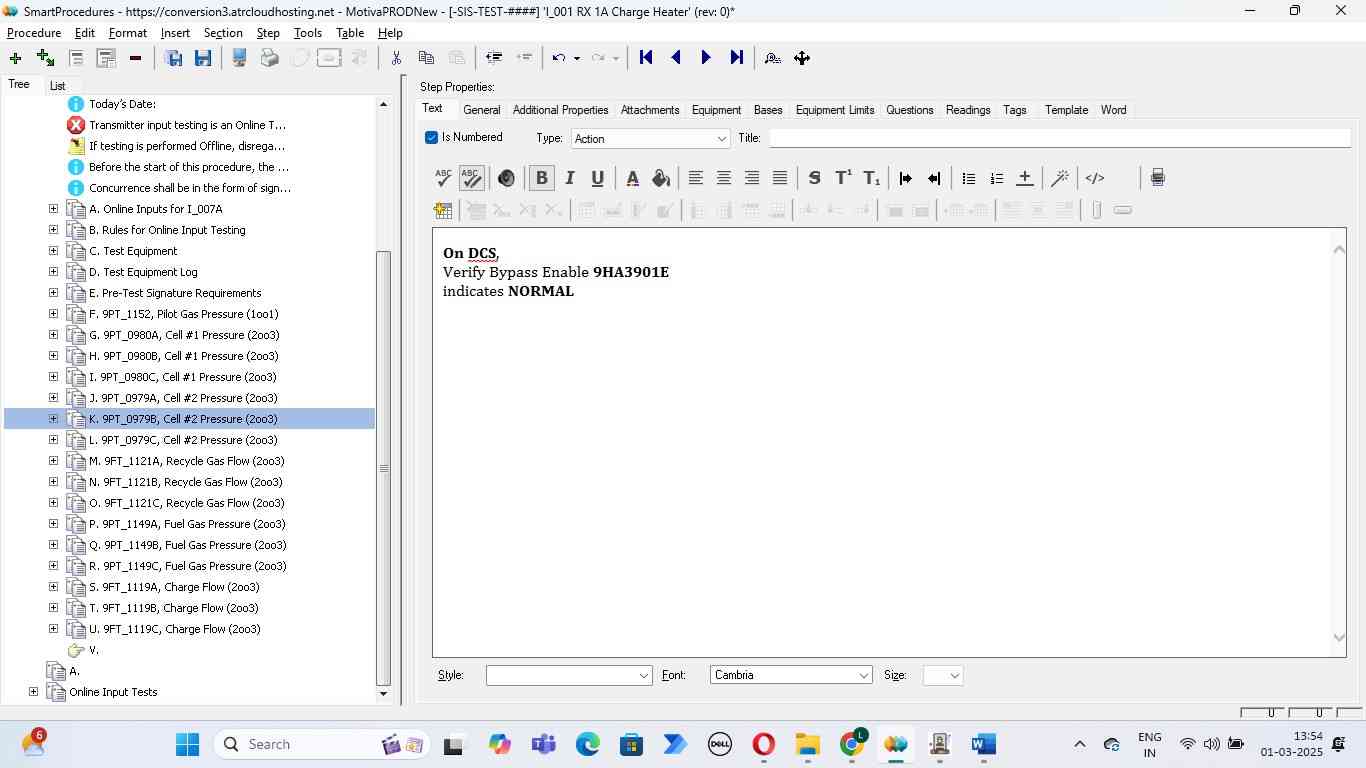The width and height of the screenshot is (1366, 768).
Task: Open the Insert menu
Action: [x=175, y=33]
